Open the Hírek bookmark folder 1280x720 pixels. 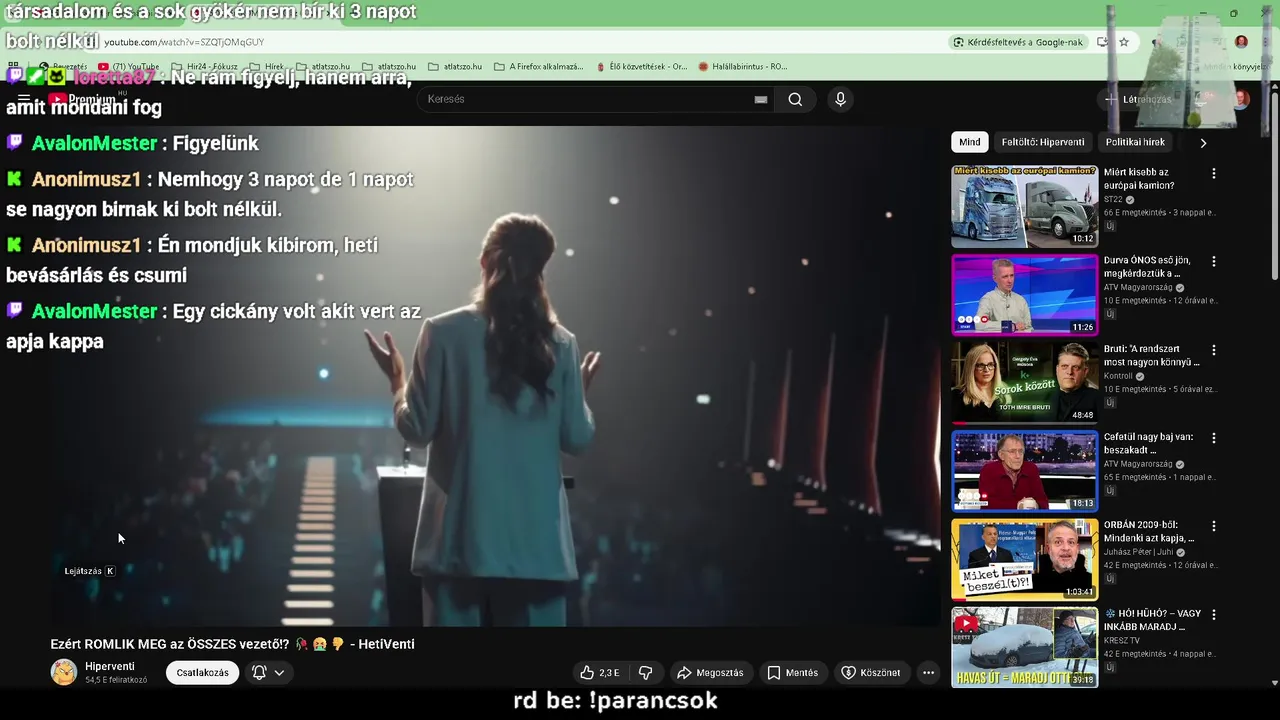coord(267,67)
